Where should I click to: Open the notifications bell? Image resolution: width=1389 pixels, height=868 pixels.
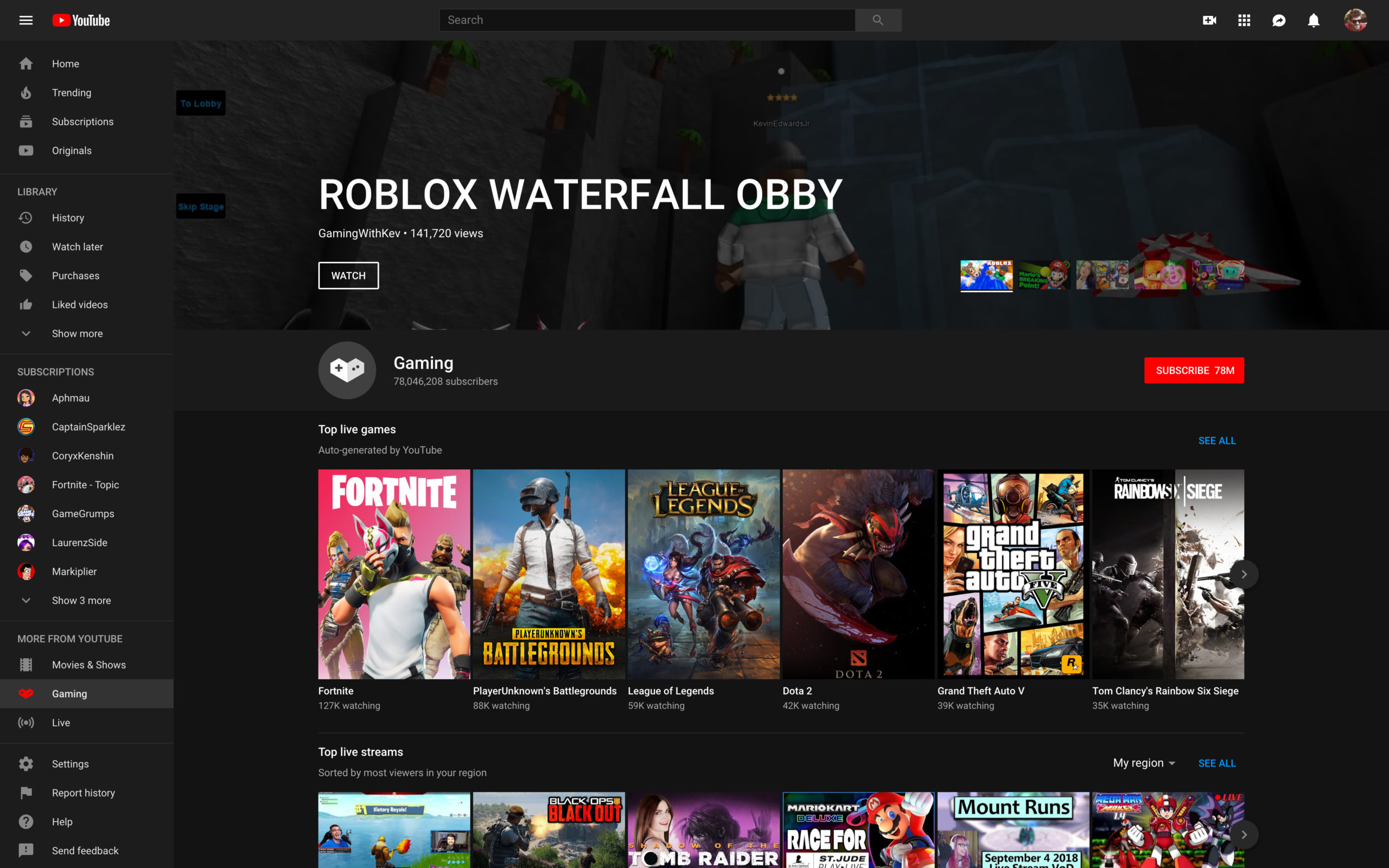[x=1313, y=20]
